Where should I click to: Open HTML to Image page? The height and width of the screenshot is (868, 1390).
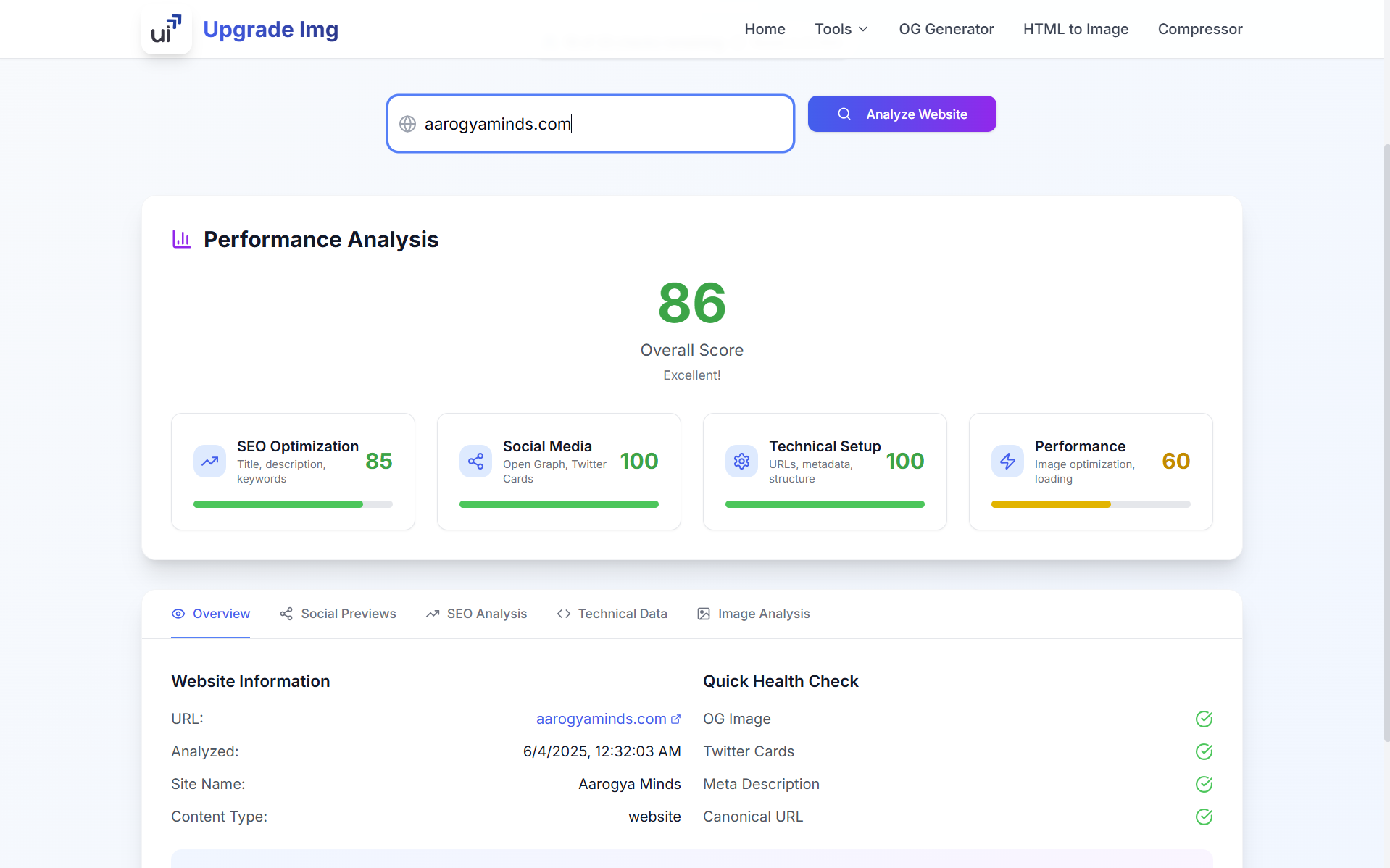(1075, 29)
